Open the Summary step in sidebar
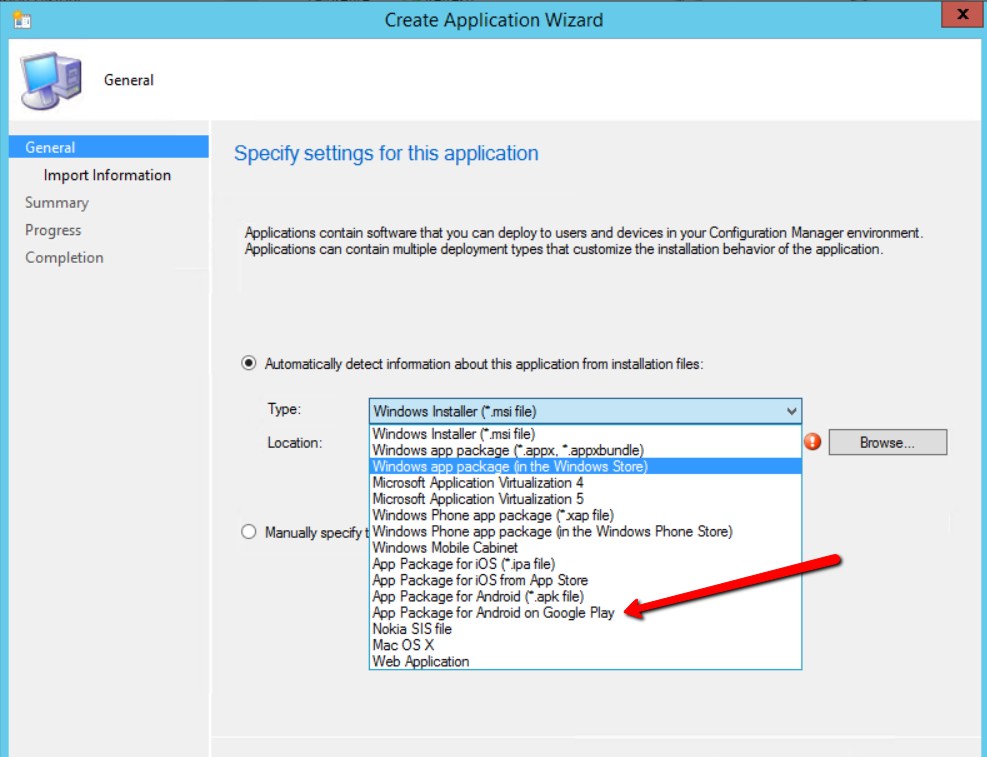 point(57,202)
